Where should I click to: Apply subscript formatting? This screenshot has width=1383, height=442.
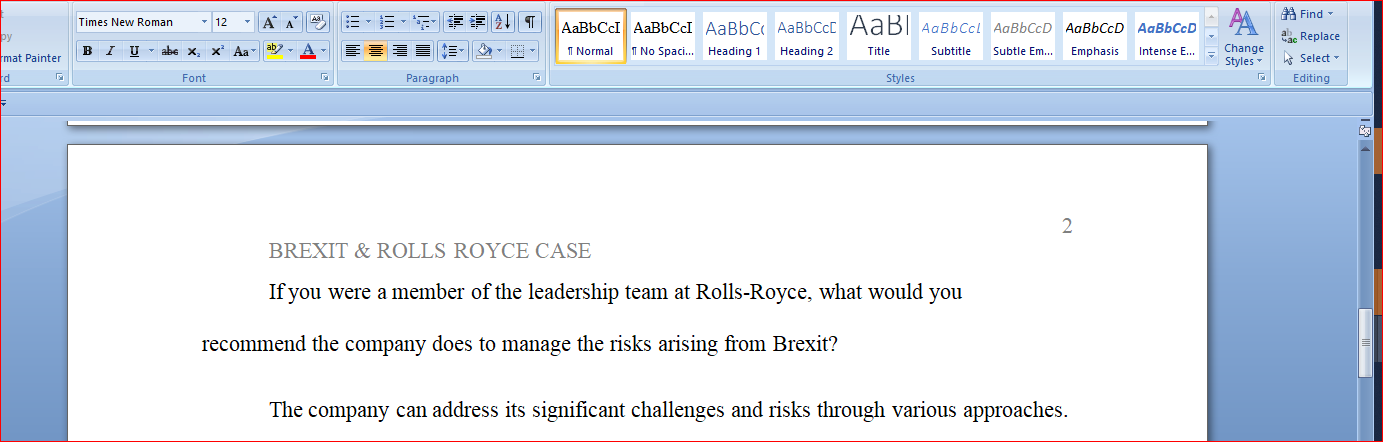[x=194, y=51]
